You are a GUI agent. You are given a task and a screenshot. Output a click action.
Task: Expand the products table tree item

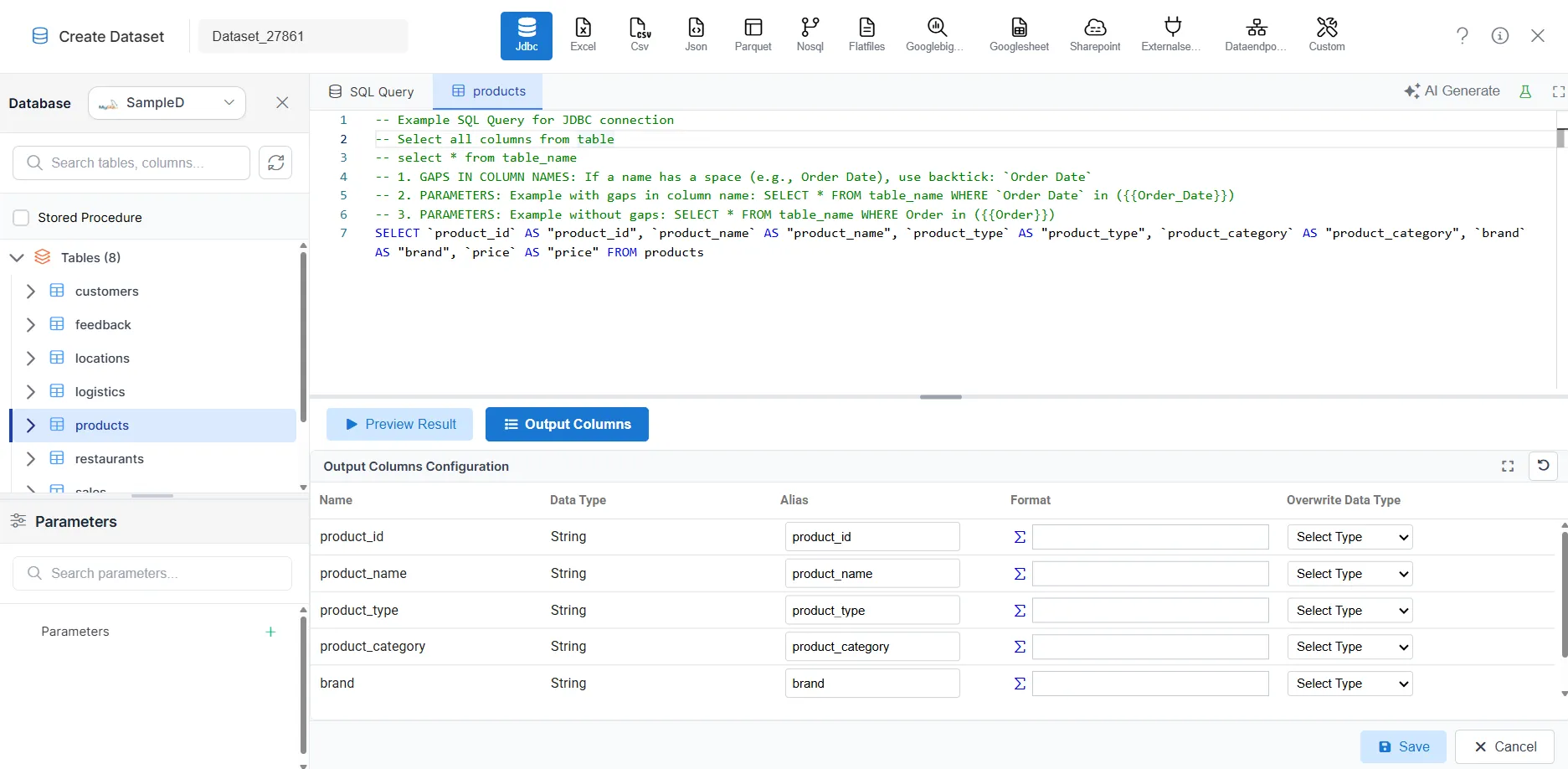click(31, 425)
